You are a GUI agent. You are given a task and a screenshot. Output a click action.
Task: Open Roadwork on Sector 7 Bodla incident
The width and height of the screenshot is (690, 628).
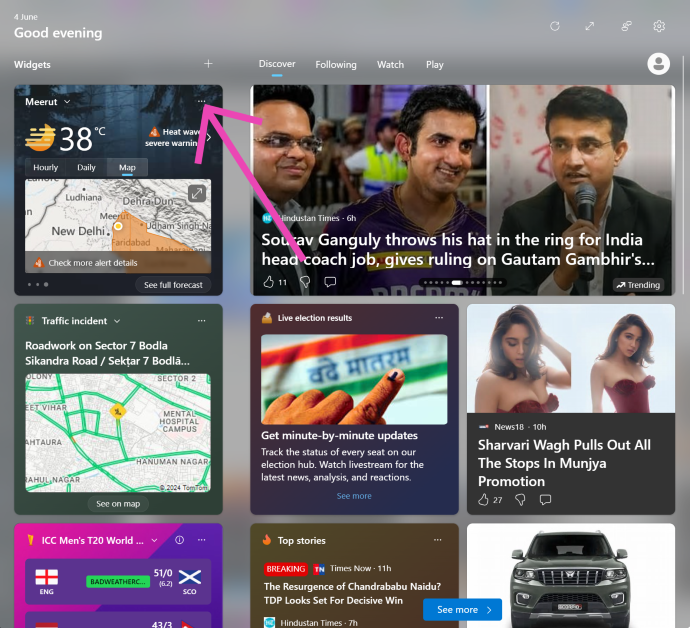(x=107, y=353)
